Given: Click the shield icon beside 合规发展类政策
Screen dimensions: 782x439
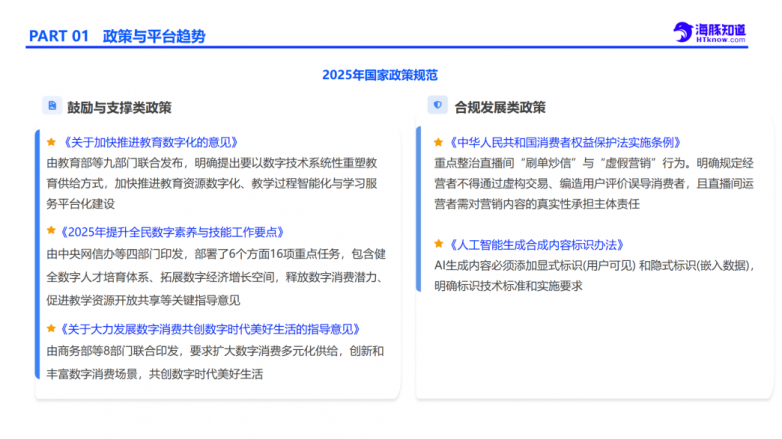Looking at the screenshot, I should [437, 106].
